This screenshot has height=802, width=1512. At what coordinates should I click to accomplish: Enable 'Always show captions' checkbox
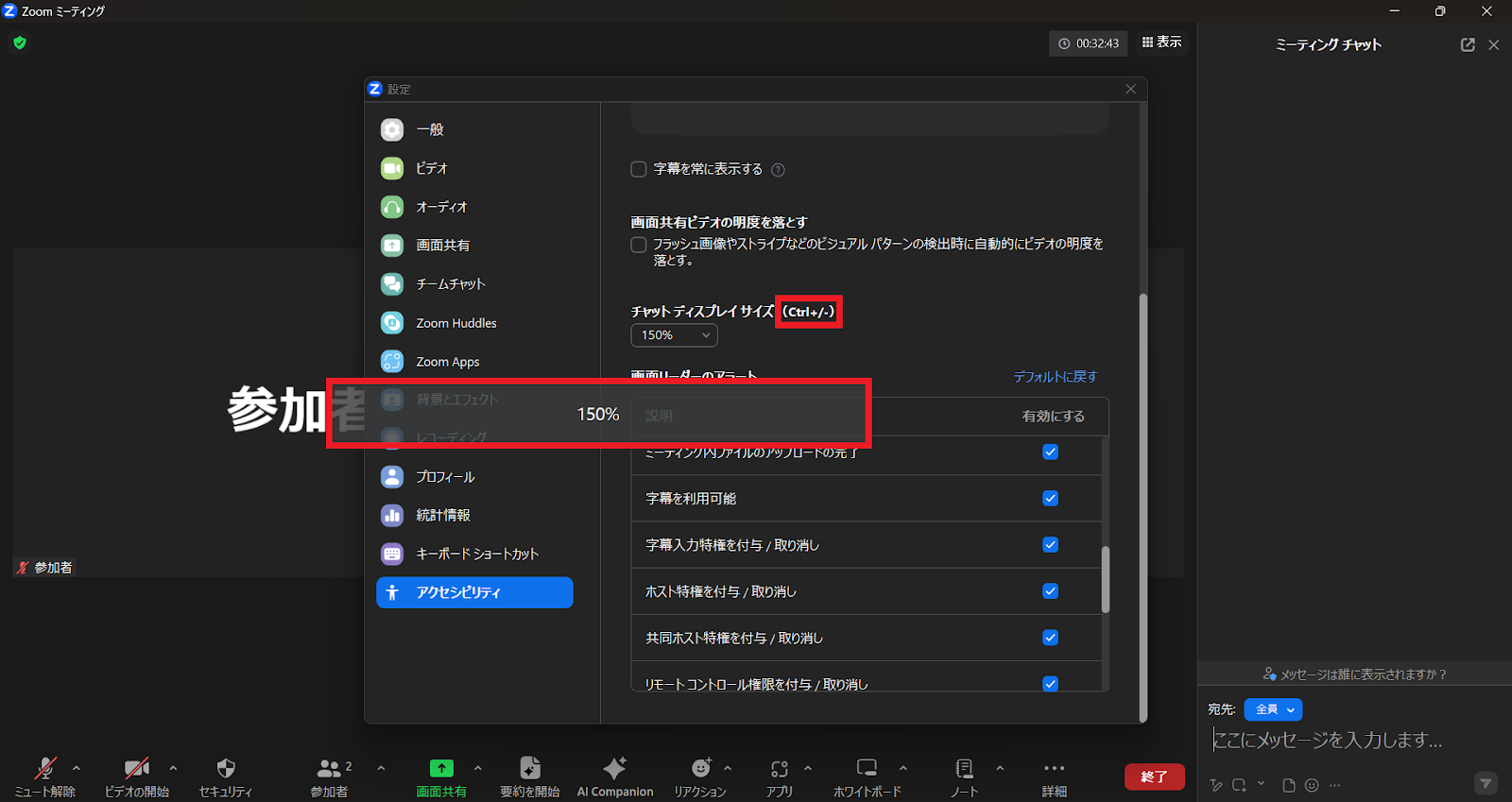tap(639, 169)
